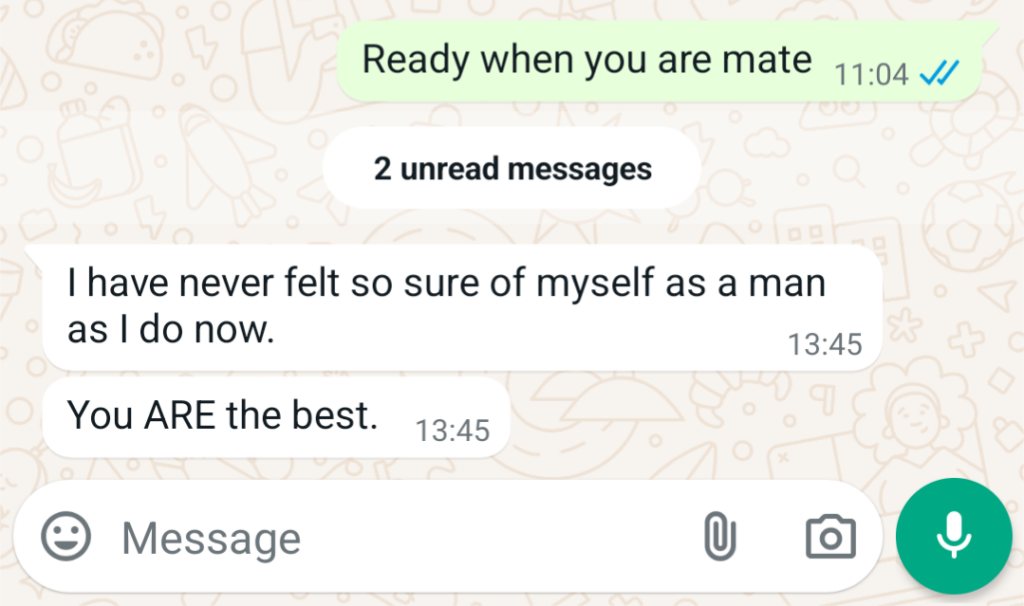Click the 'as I do now.' text line
The height and width of the screenshot is (606, 1024).
click(170, 329)
